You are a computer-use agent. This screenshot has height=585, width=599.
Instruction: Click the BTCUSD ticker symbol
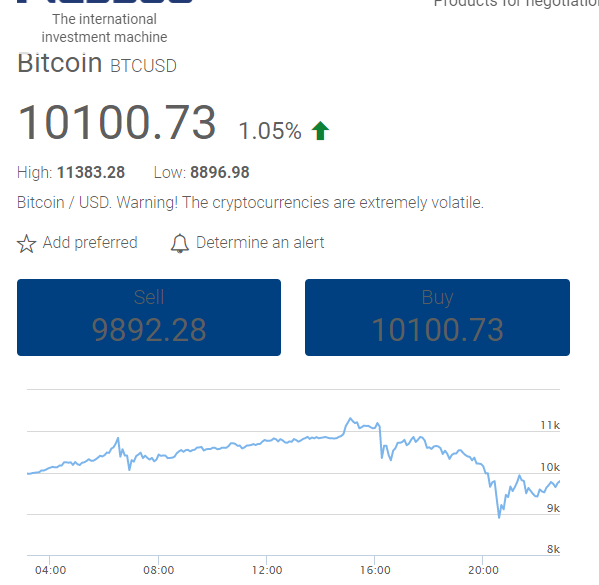[x=143, y=66]
